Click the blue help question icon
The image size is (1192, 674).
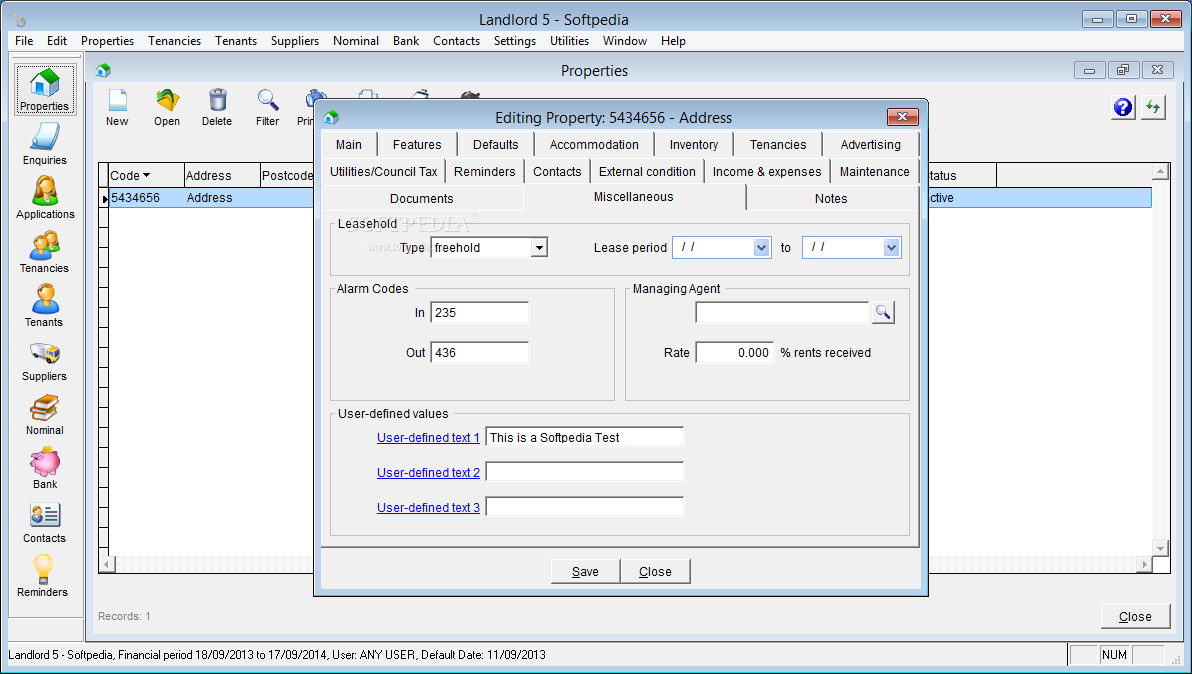1123,107
